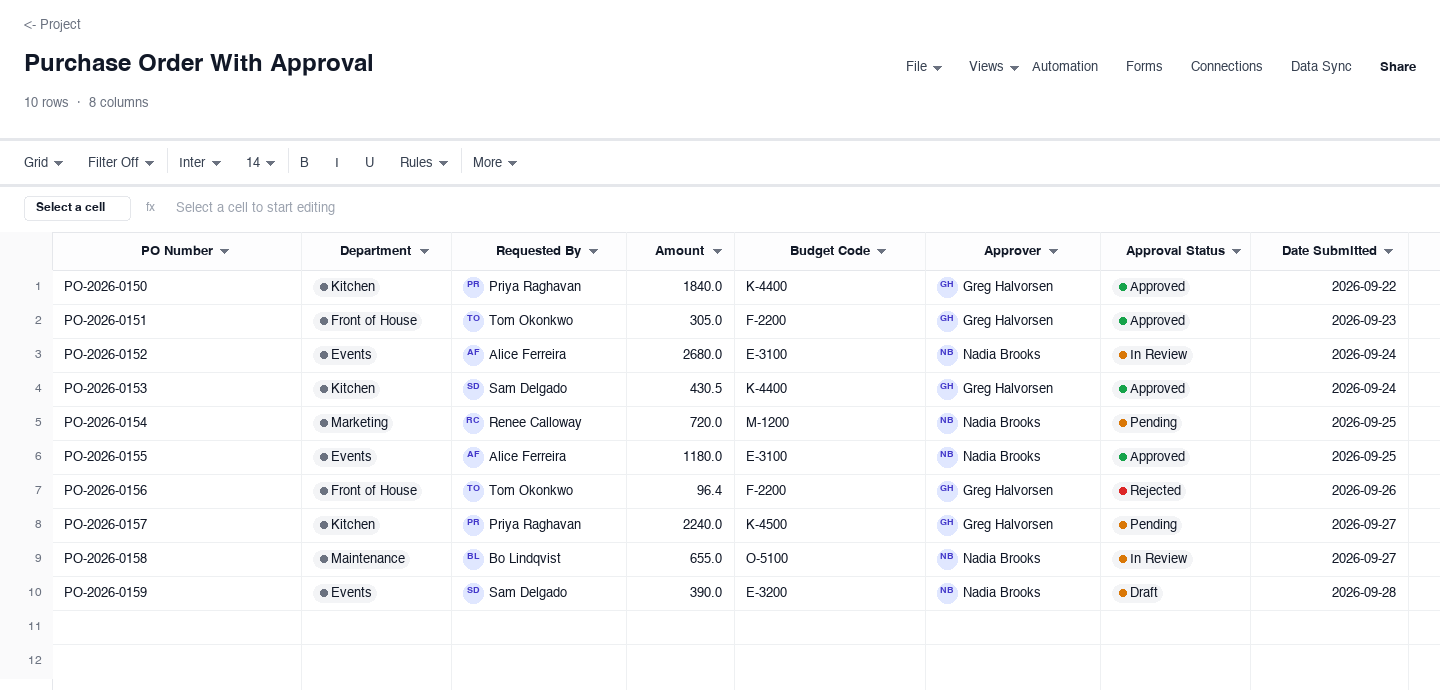1440x690 pixels.
Task: Click RC avatar beside Renee Calloway
Action: coord(473,422)
